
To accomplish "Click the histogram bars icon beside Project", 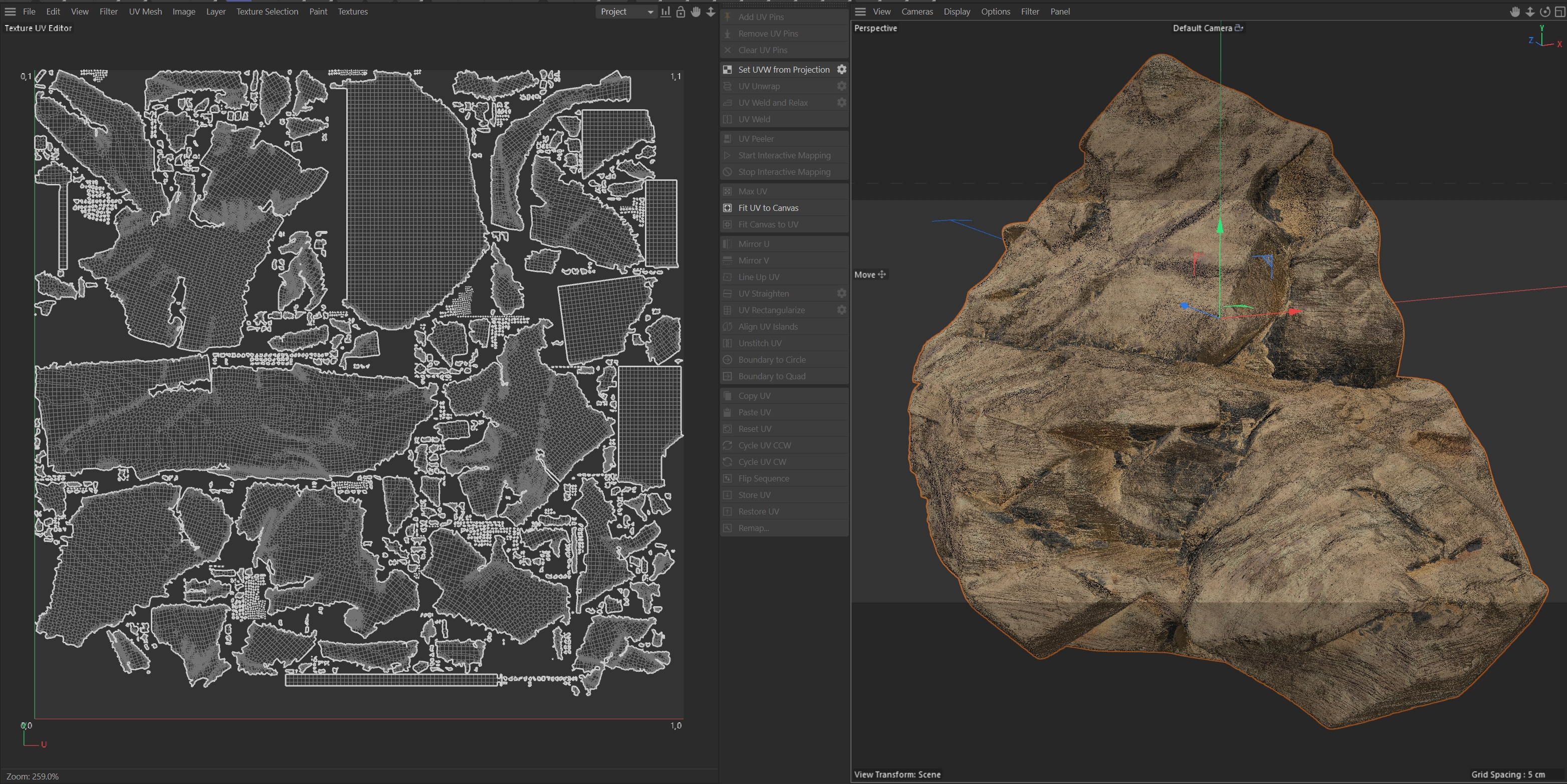I will [x=665, y=12].
